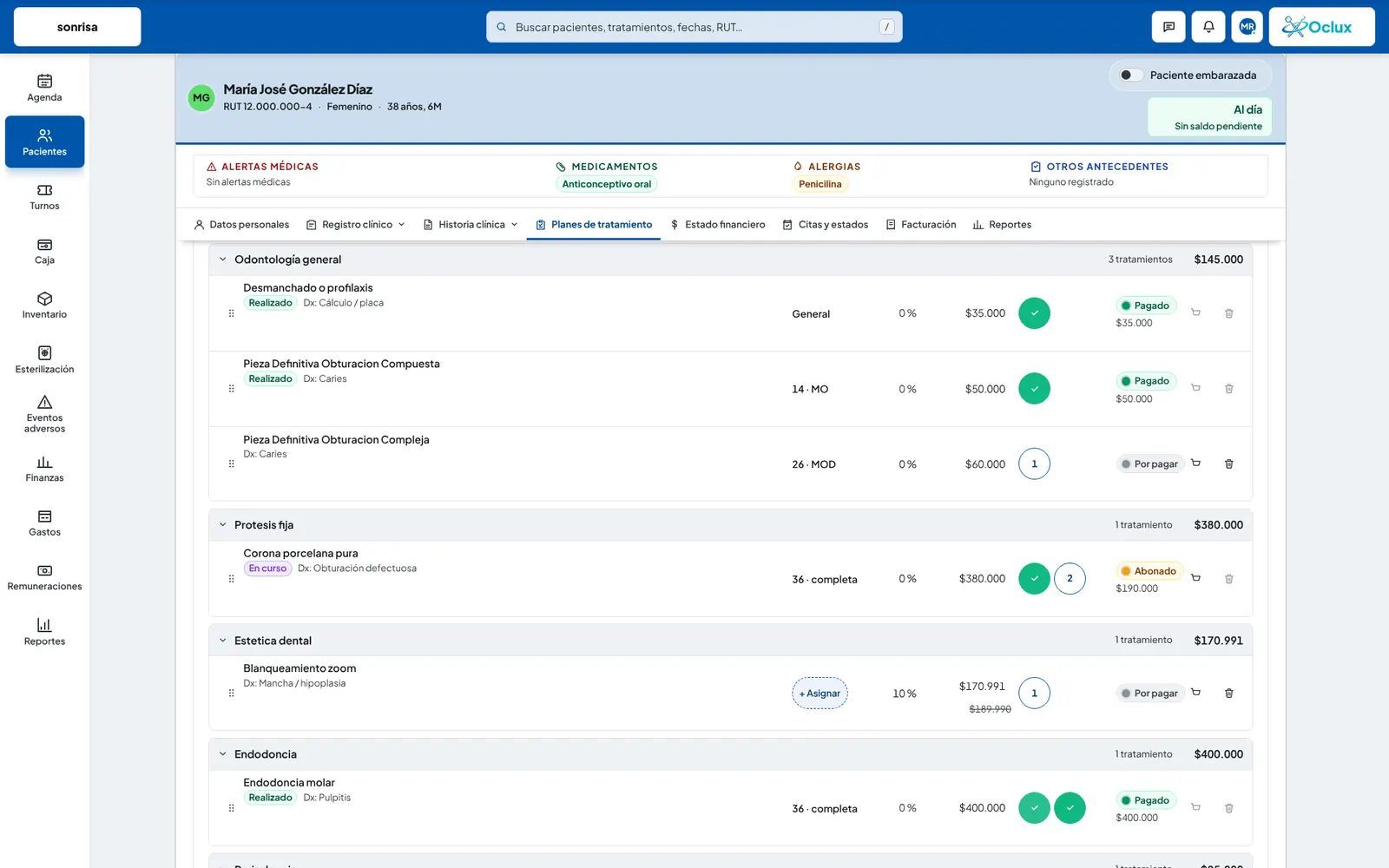
Task: Switch to Facturación tab
Action: pos(921,225)
